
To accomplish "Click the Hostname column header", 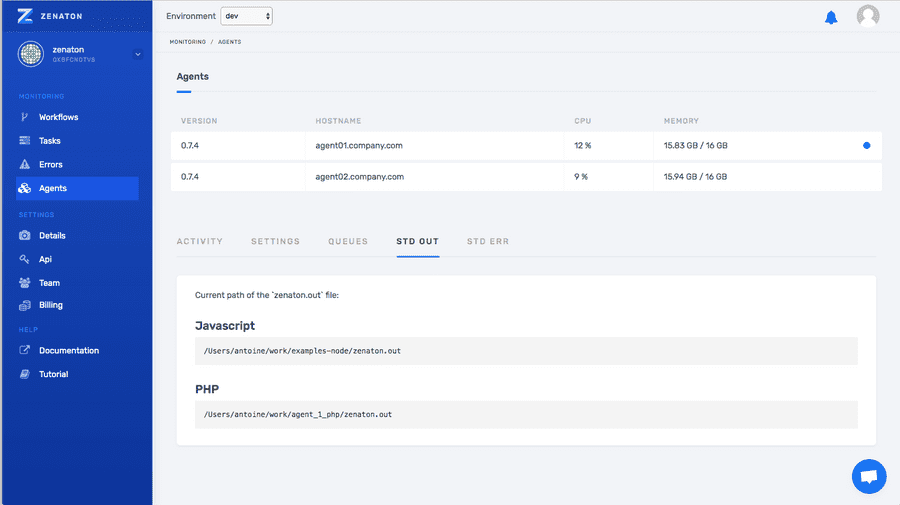I will tap(338, 121).
